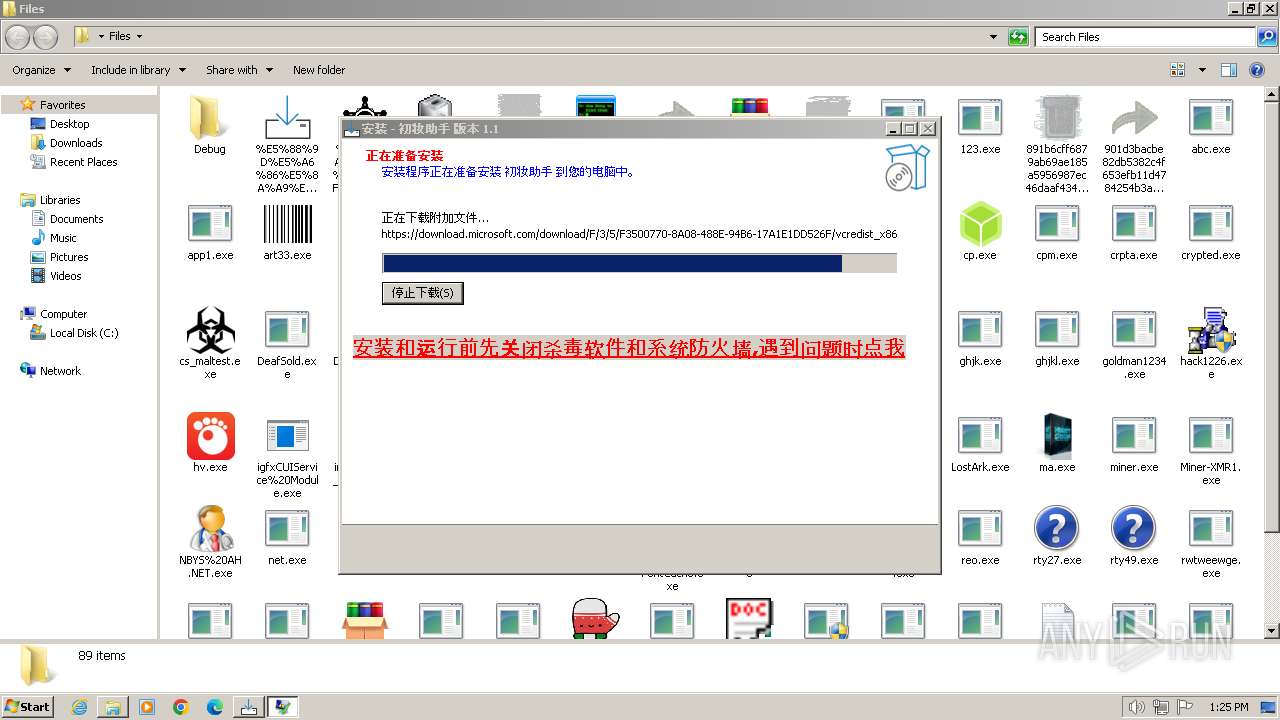The height and width of the screenshot is (720, 1280).
Task: Expand the address bar history dropdown
Action: coord(993,37)
